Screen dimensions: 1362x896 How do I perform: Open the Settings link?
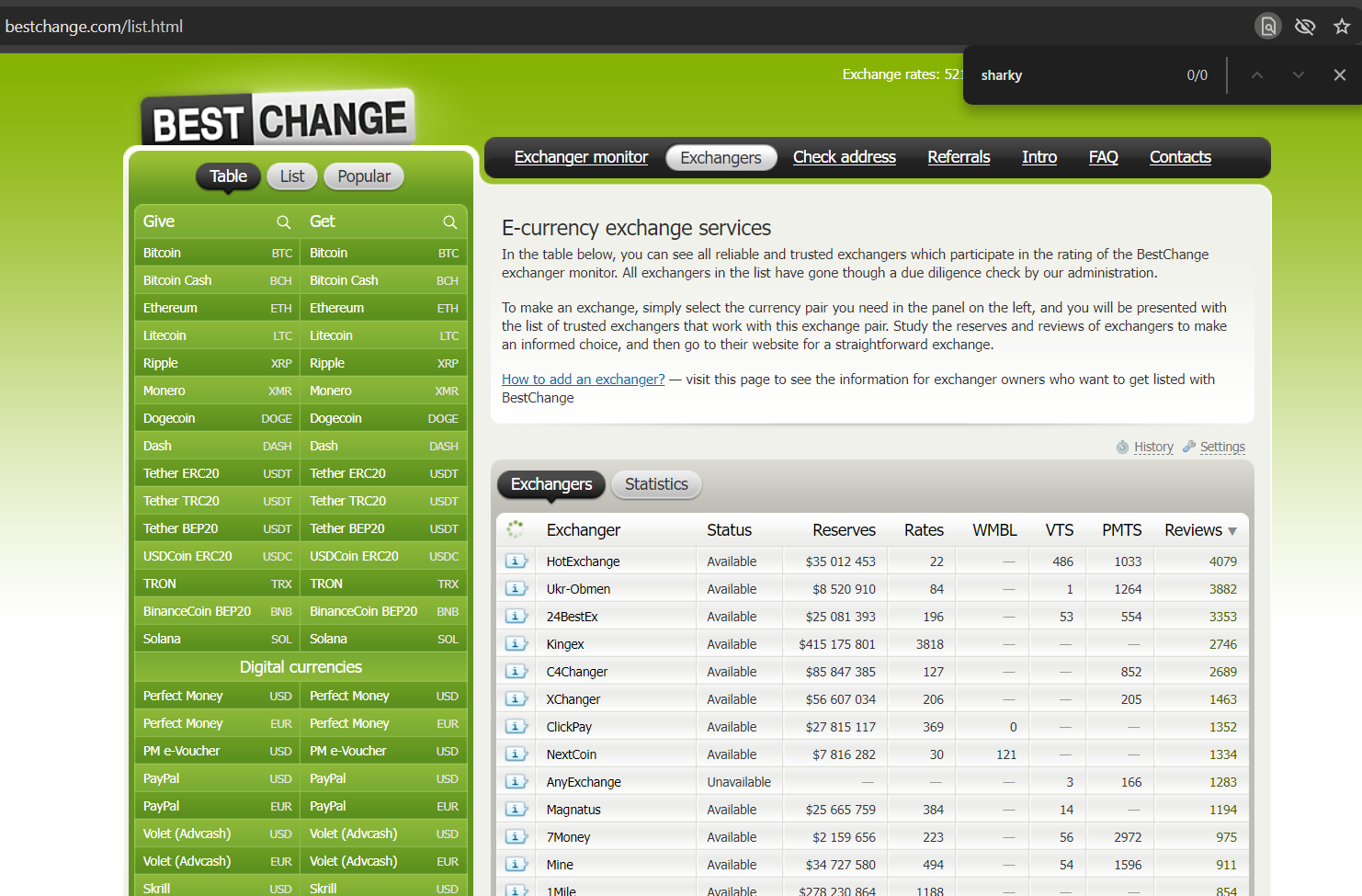click(1222, 447)
